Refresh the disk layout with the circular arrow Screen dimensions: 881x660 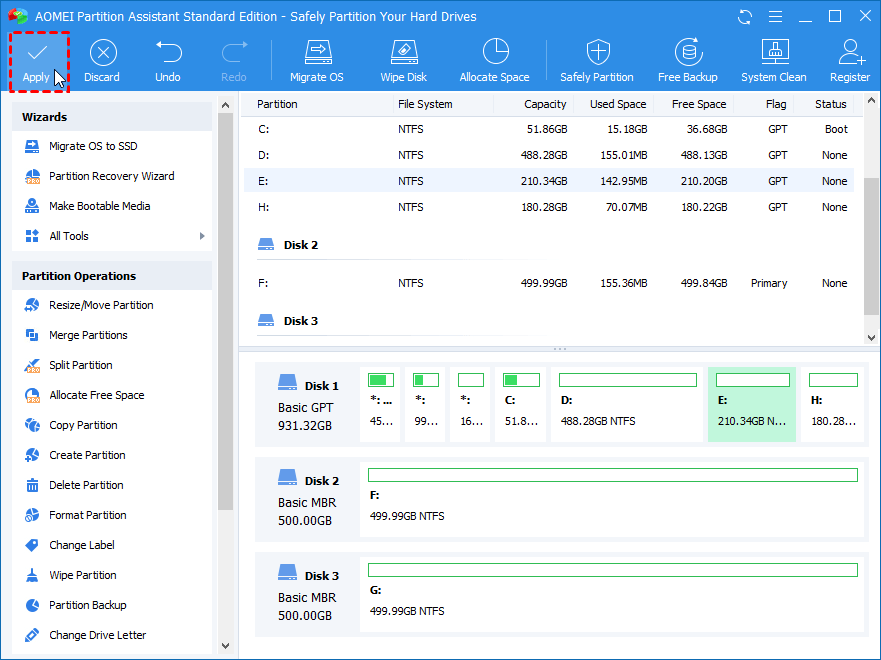pos(744,16)
